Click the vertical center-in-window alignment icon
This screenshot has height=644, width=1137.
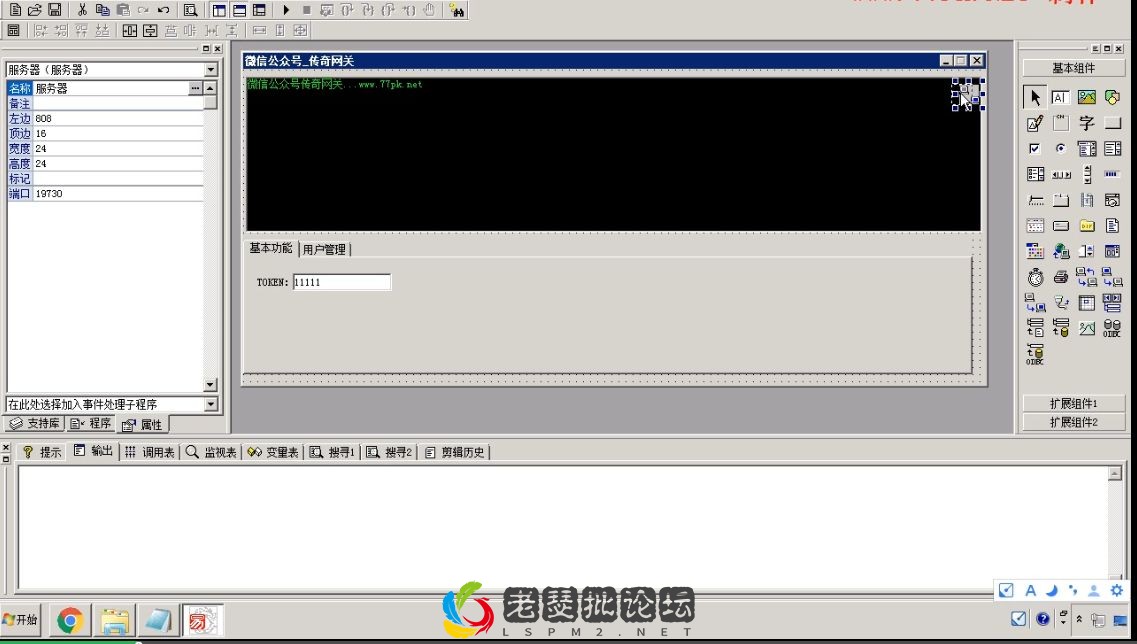coord(150,30)
